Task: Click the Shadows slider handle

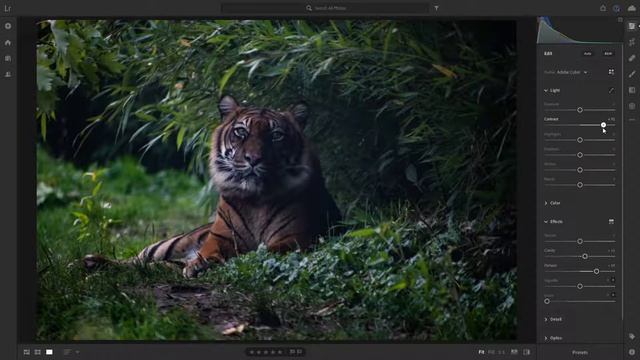Action: (x=580, y=155)
